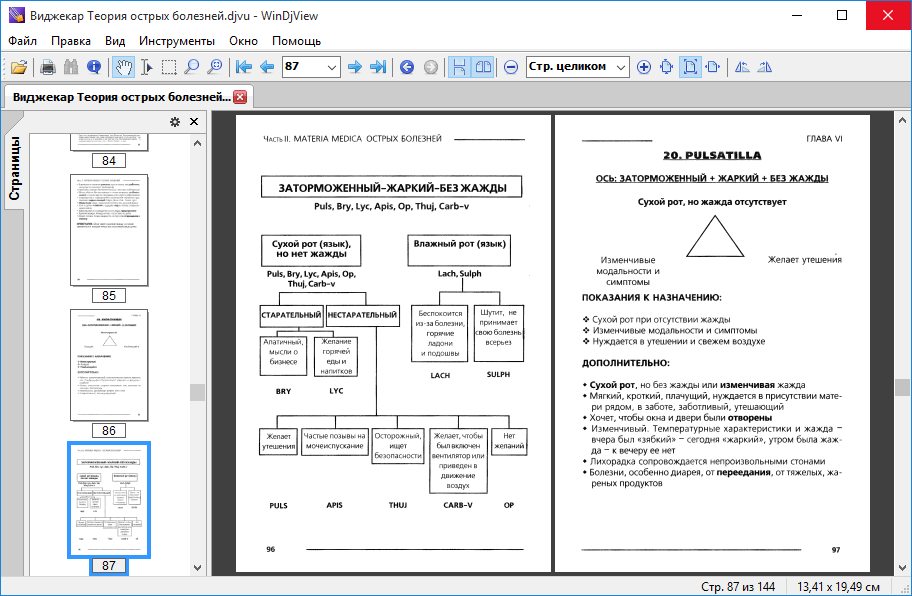Screen dimensions: 912x596
Task: Activate the zoom rectangle tool
Action: pyautogui.click(x=215, y=67)
